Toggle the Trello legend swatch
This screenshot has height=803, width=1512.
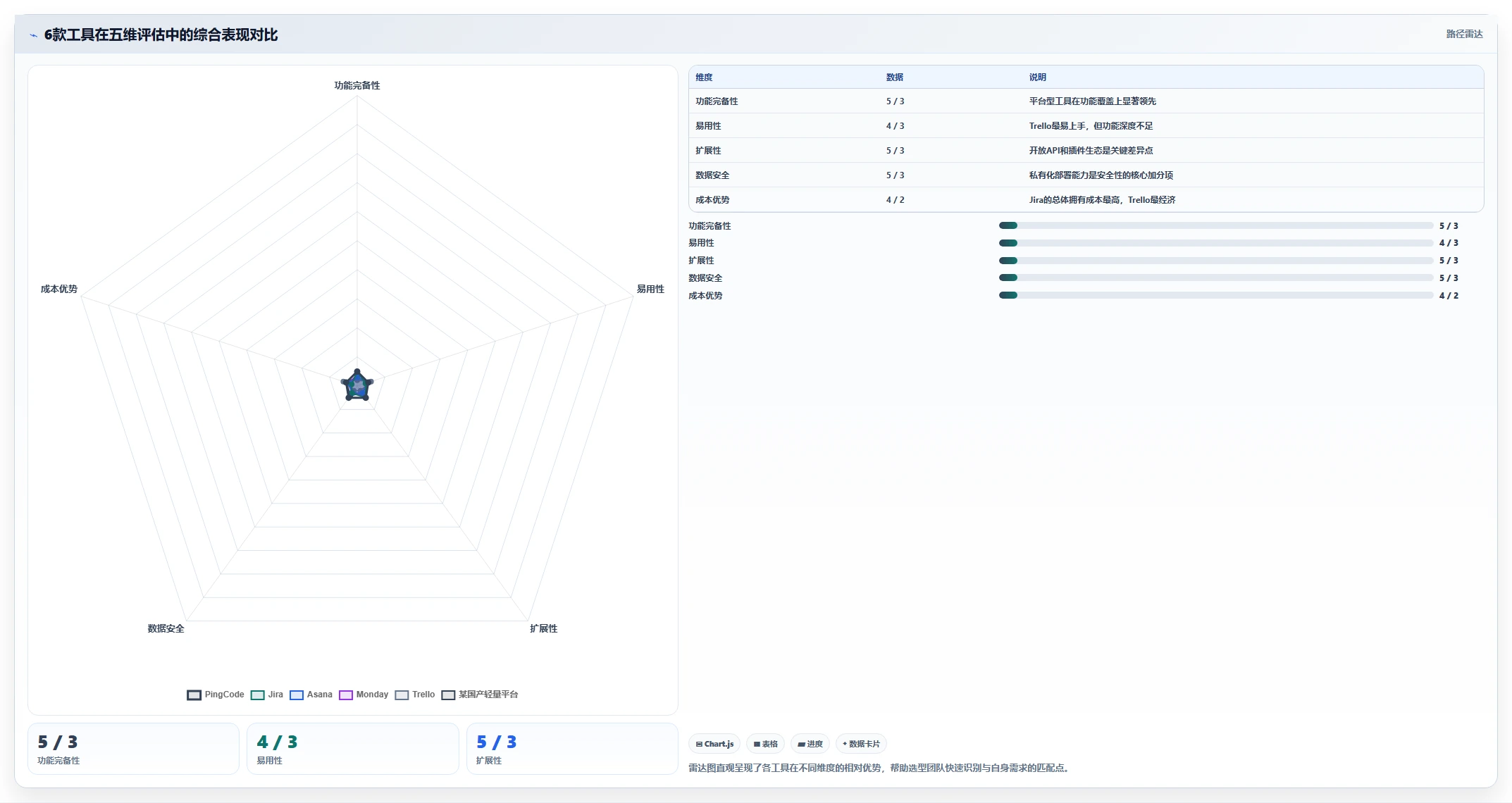[x=402, y=695]
